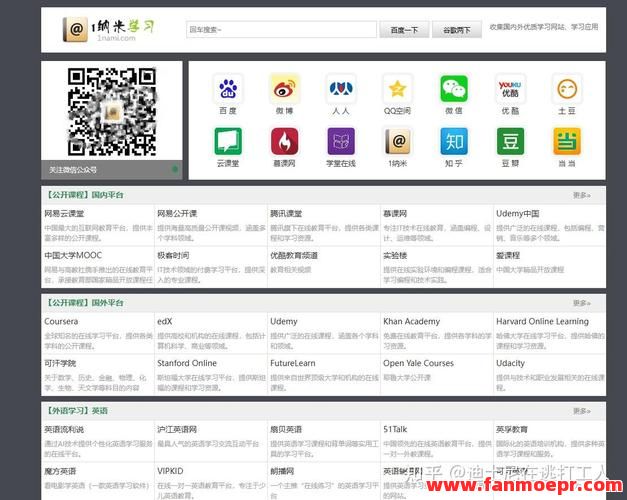Viewport: 627px width, 500px height.
Task: Open the 腾讯课堂 link
Action: 286,214
